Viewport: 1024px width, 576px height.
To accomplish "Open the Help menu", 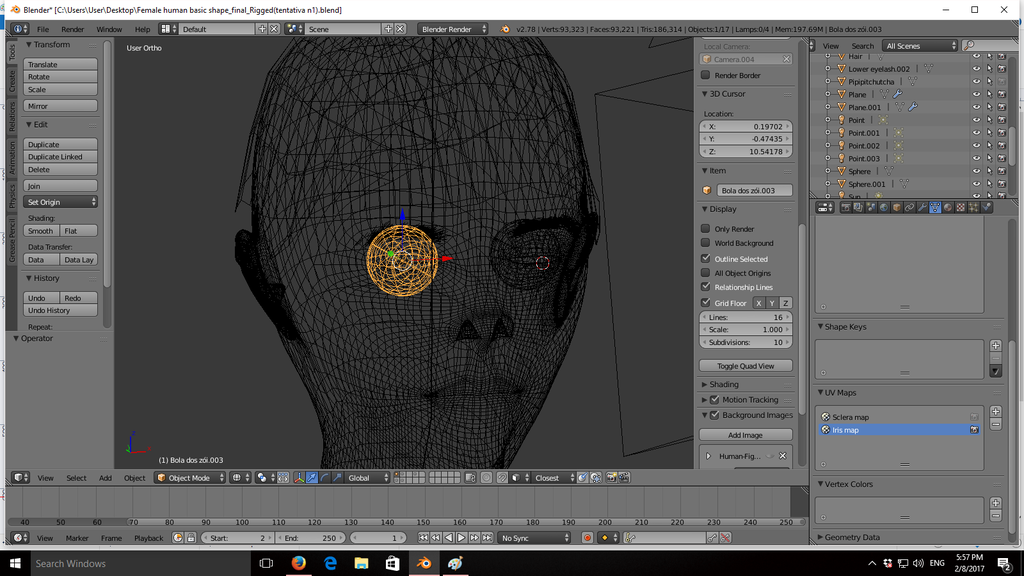I will [142, 29].
